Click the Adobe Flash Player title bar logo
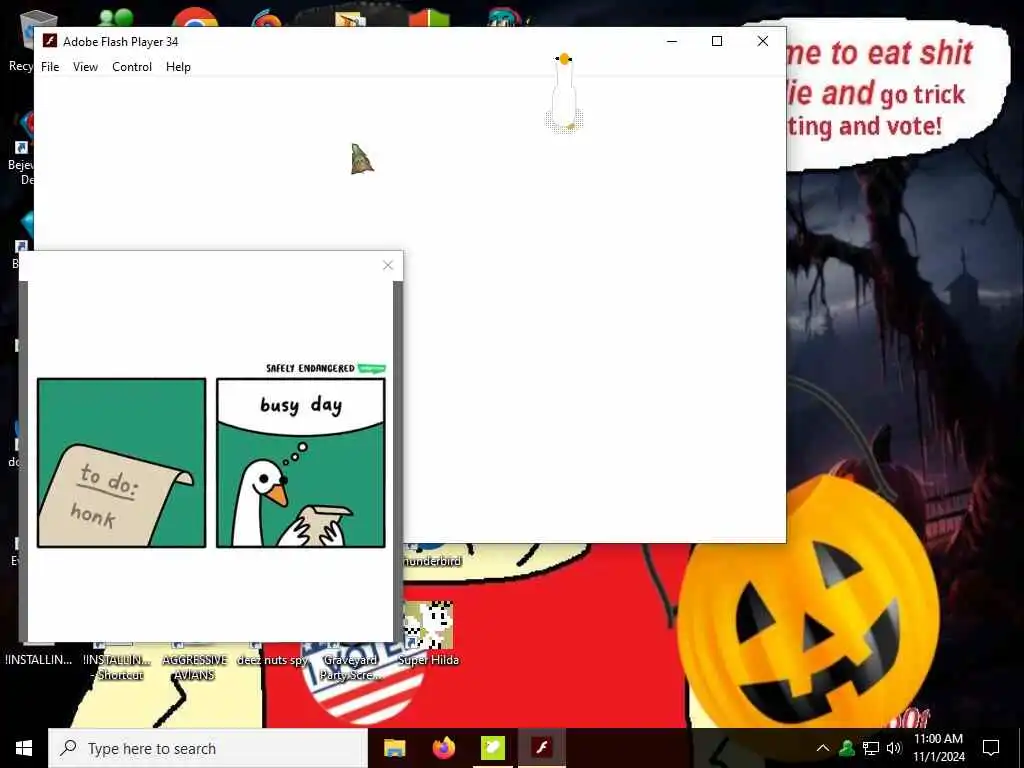Image resolution: width=1024 pixels, height=768 pixels. [x=50, y=41]
